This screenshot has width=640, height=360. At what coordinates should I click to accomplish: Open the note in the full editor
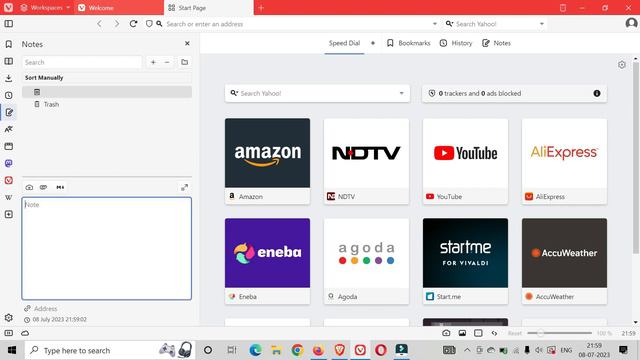pos(184,187)
